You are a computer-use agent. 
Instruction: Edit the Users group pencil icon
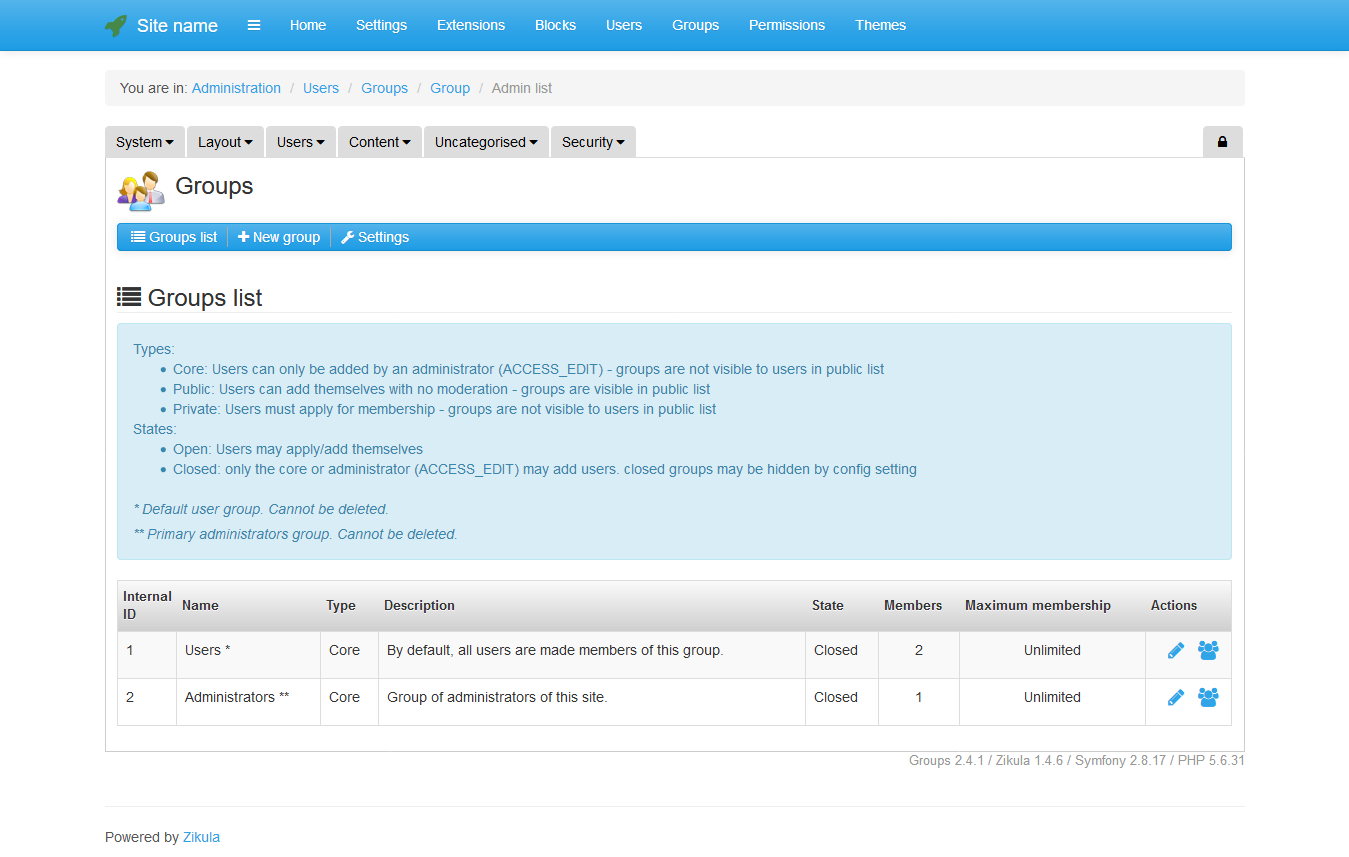[1176, 651]
